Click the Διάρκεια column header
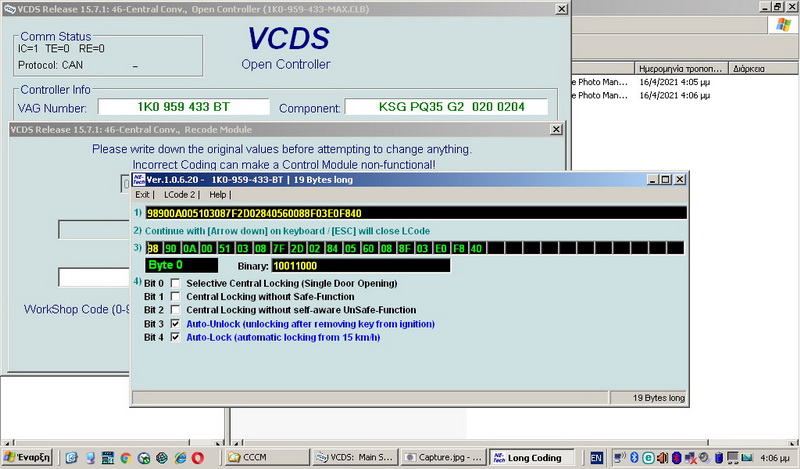The image size is (800, 469). (x=764, y=68)
